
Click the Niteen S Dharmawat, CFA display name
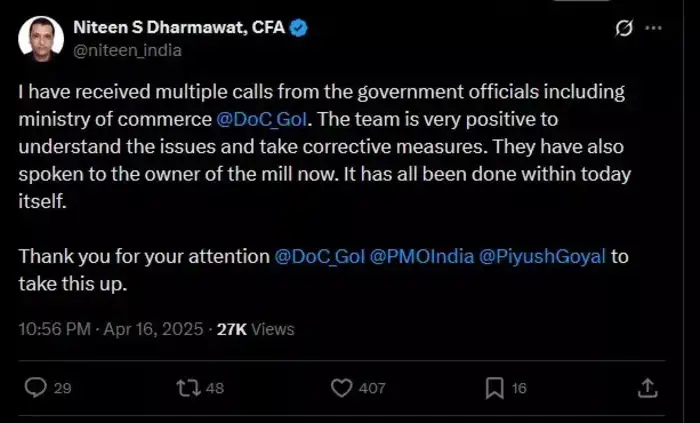click(x=179, y=28)
